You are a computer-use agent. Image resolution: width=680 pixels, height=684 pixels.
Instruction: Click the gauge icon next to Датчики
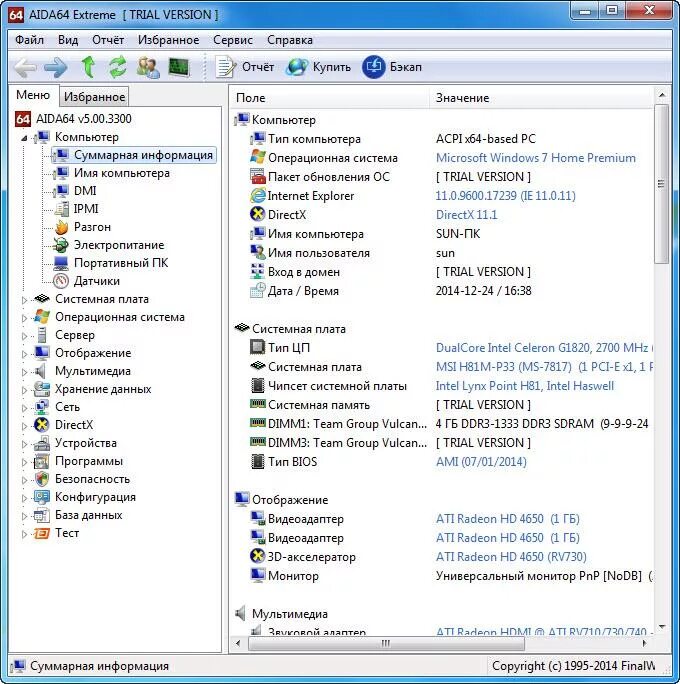click(x=61, y=281)
